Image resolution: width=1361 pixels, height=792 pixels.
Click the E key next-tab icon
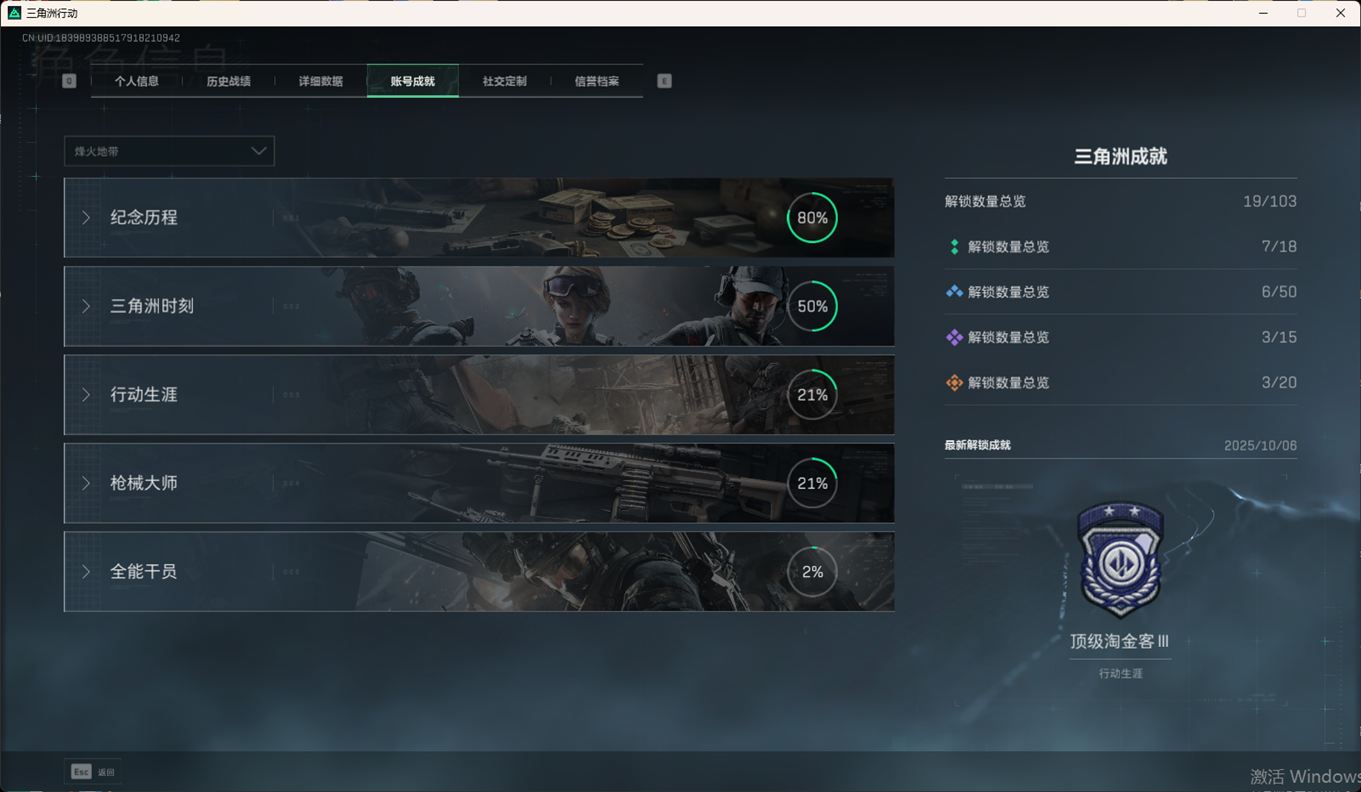tap(664, 81)
